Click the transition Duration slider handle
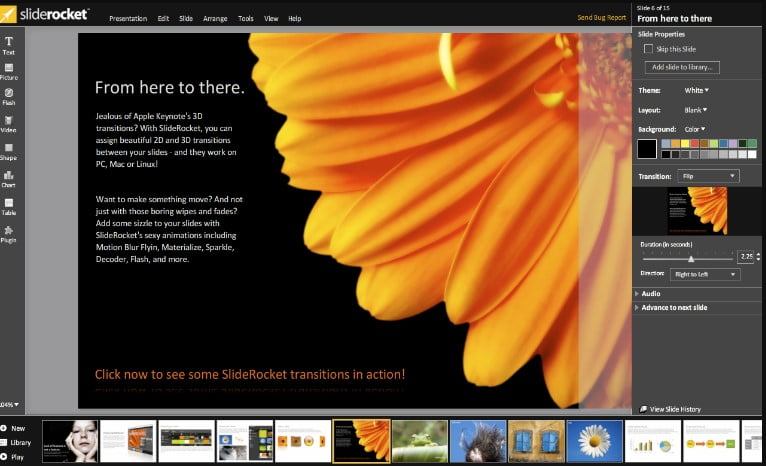 [x=691, y=258]
